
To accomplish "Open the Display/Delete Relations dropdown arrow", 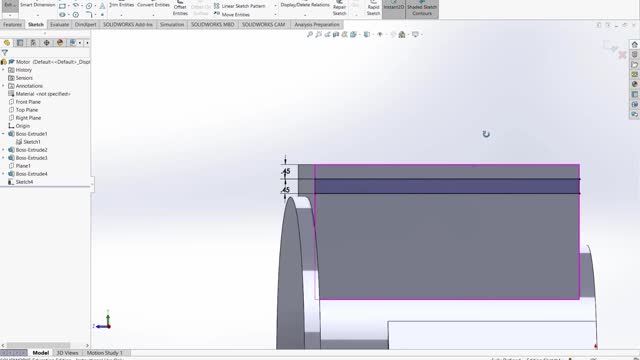I will click(x=305, y=14).
